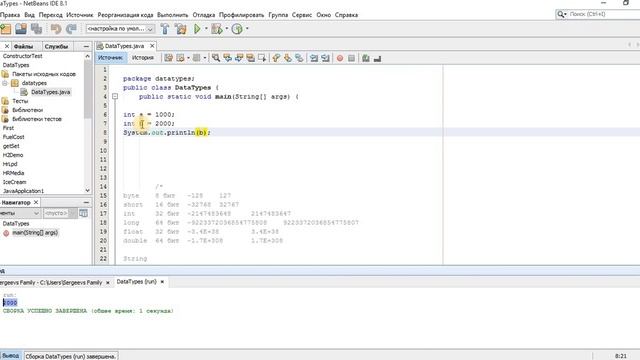Viewport: 640px width, 360px height.
Task: Collapse the main method code fold
Action: tap(115, 97)
